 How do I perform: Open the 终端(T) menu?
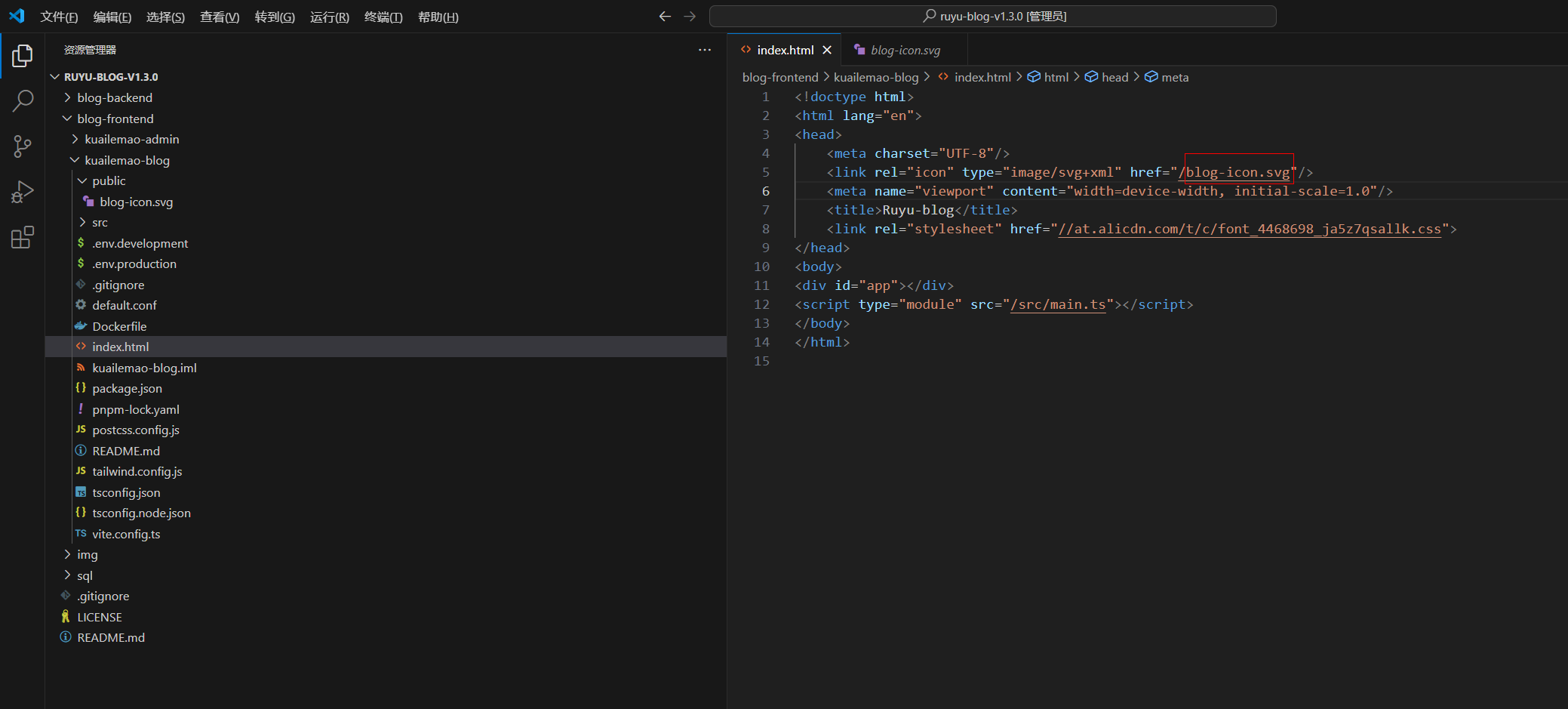pyautogui.click(x=383, y=17)
